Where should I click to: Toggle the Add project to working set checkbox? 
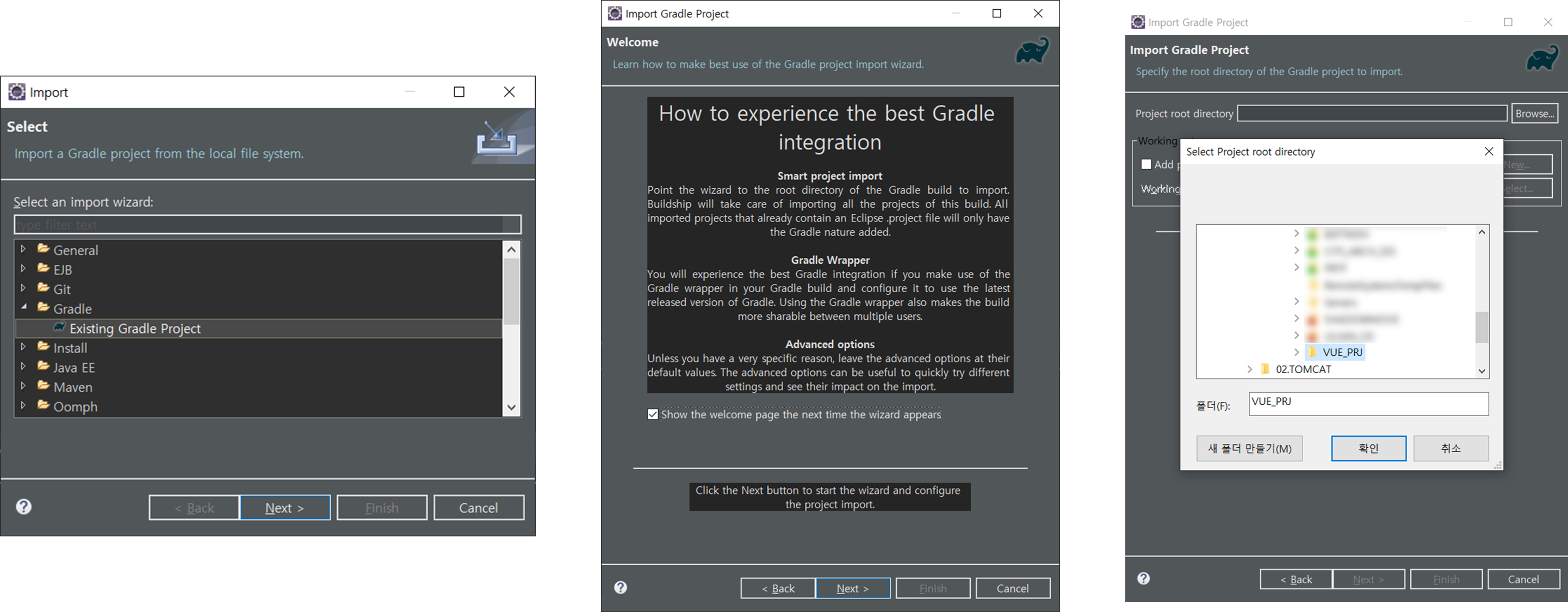1146,164
